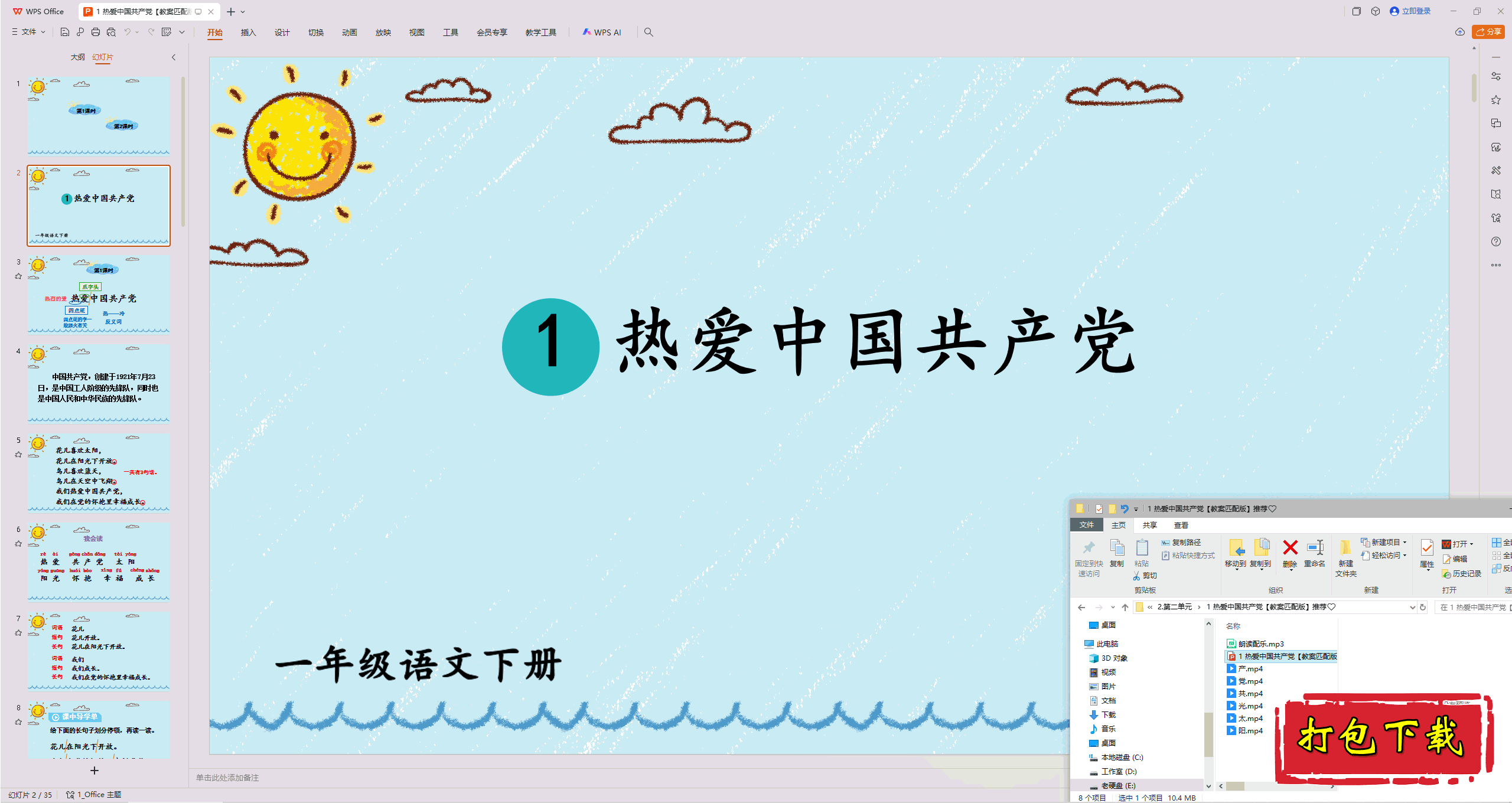Click 立即登录 login link
The image size is (1512, 803).
pos(1410,11)
